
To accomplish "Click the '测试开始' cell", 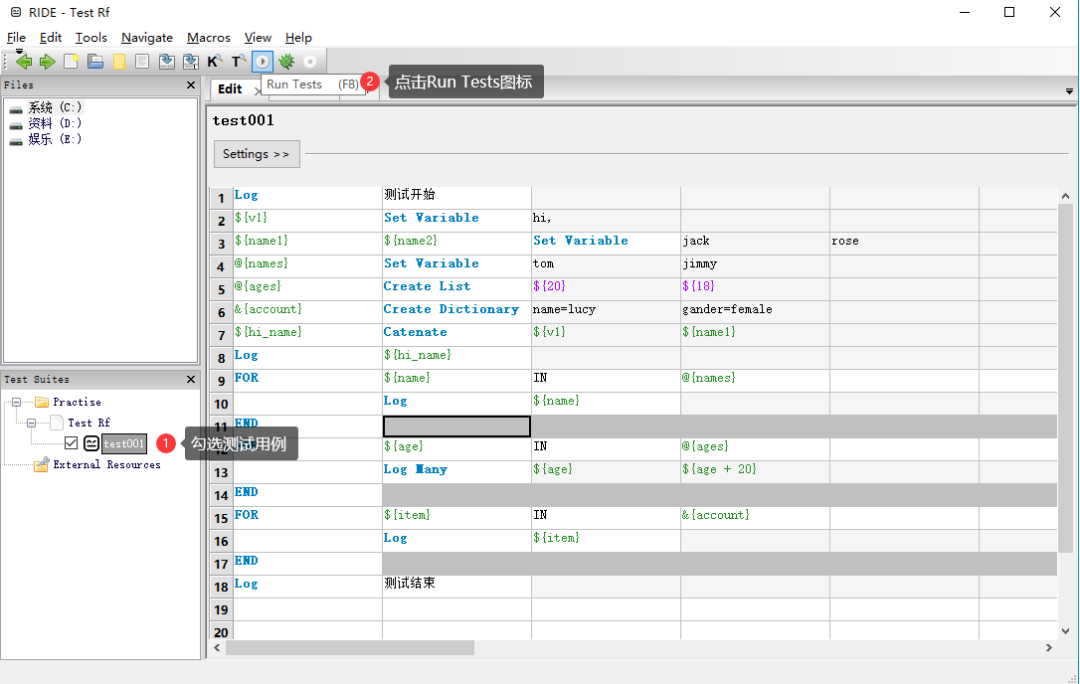I will (457, 198).
